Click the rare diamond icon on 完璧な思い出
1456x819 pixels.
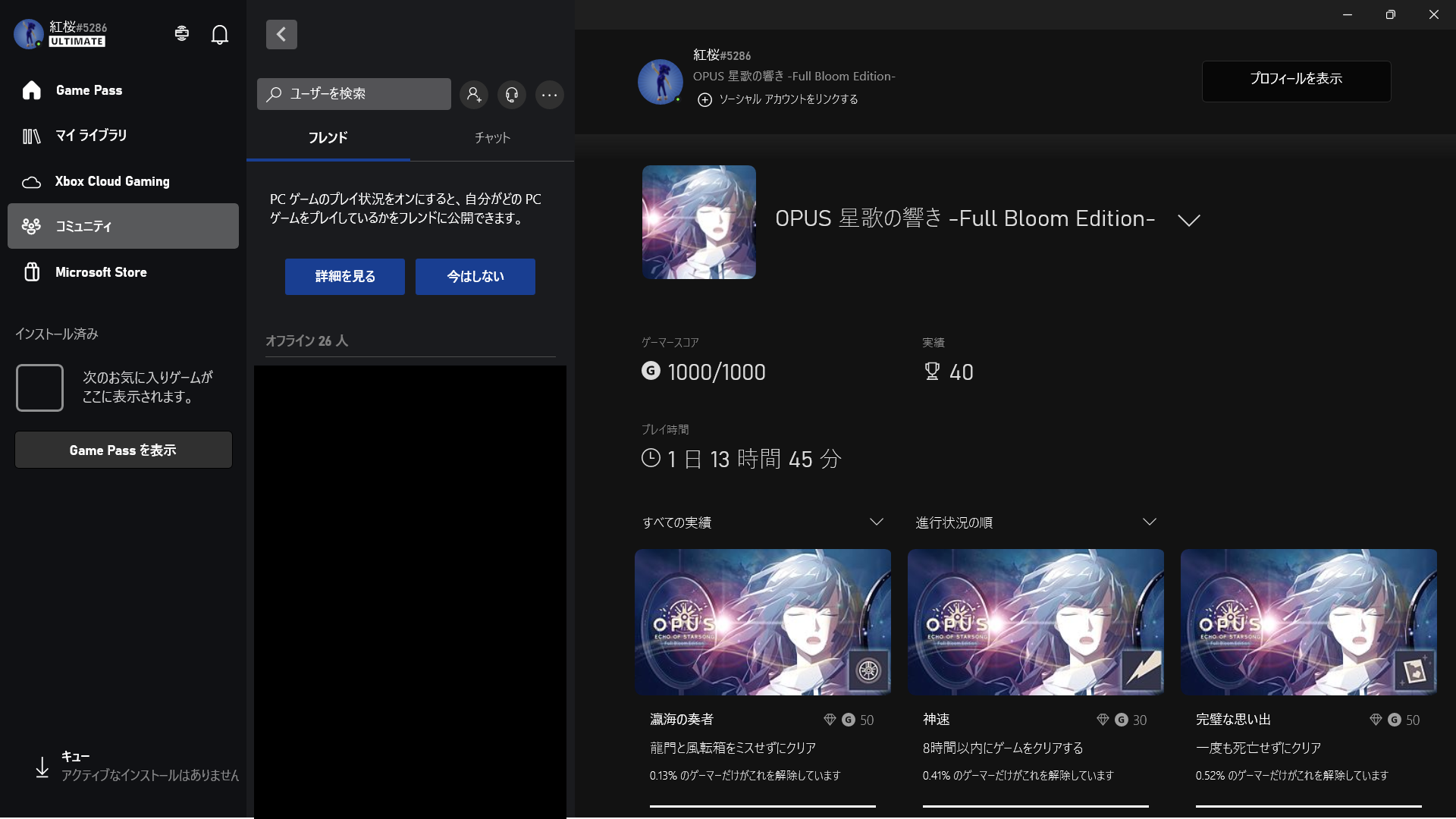(1376, 720)
